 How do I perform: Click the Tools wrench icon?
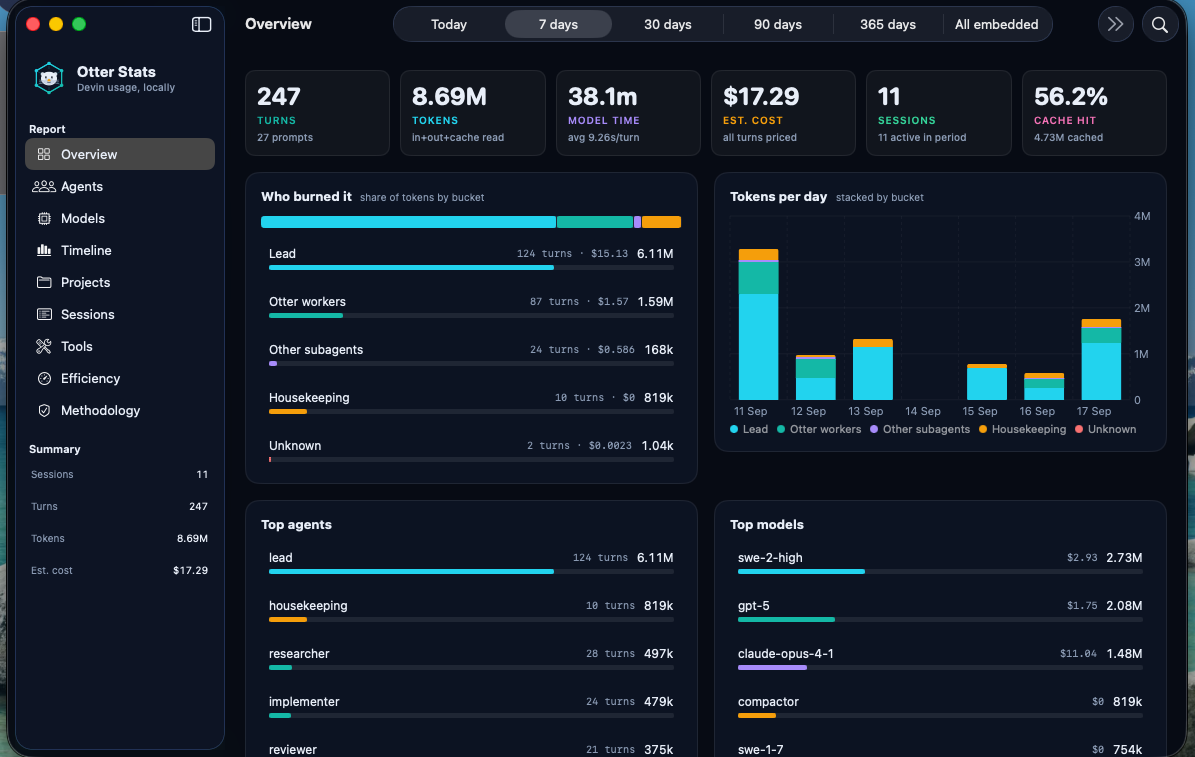(x=44, y=346)
